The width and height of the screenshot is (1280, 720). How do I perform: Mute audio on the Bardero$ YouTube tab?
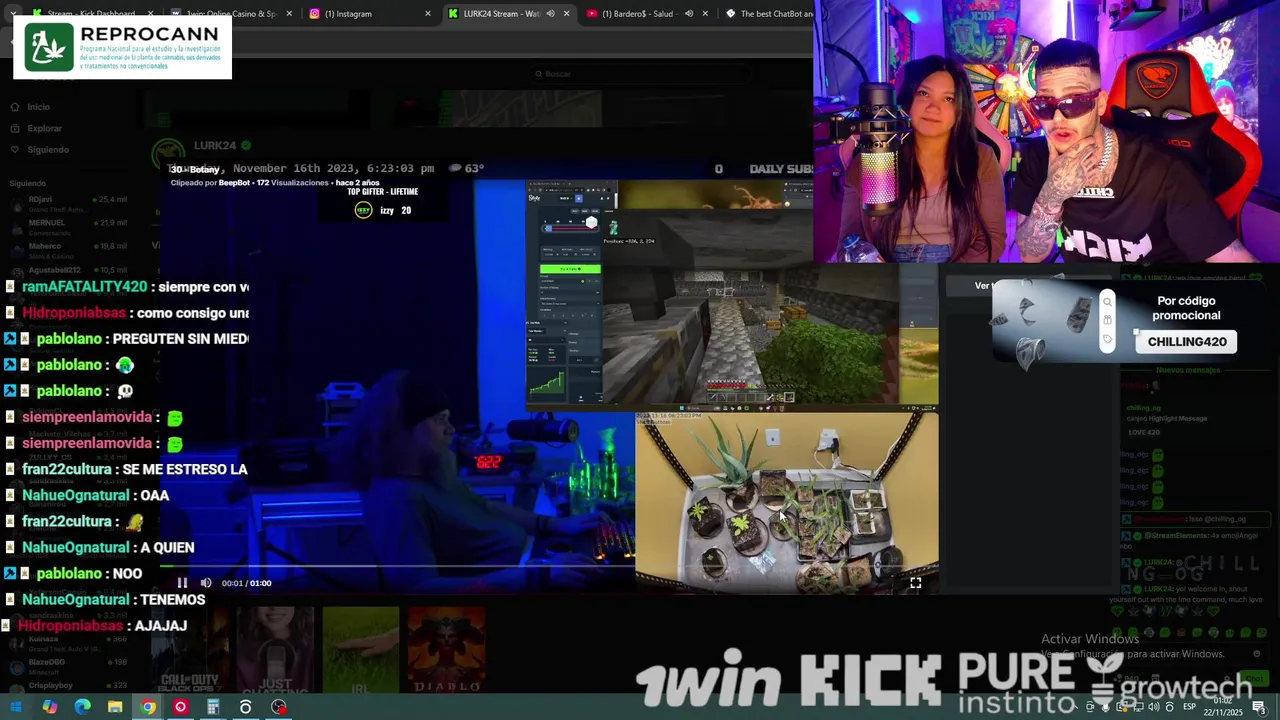coord(688,14)
